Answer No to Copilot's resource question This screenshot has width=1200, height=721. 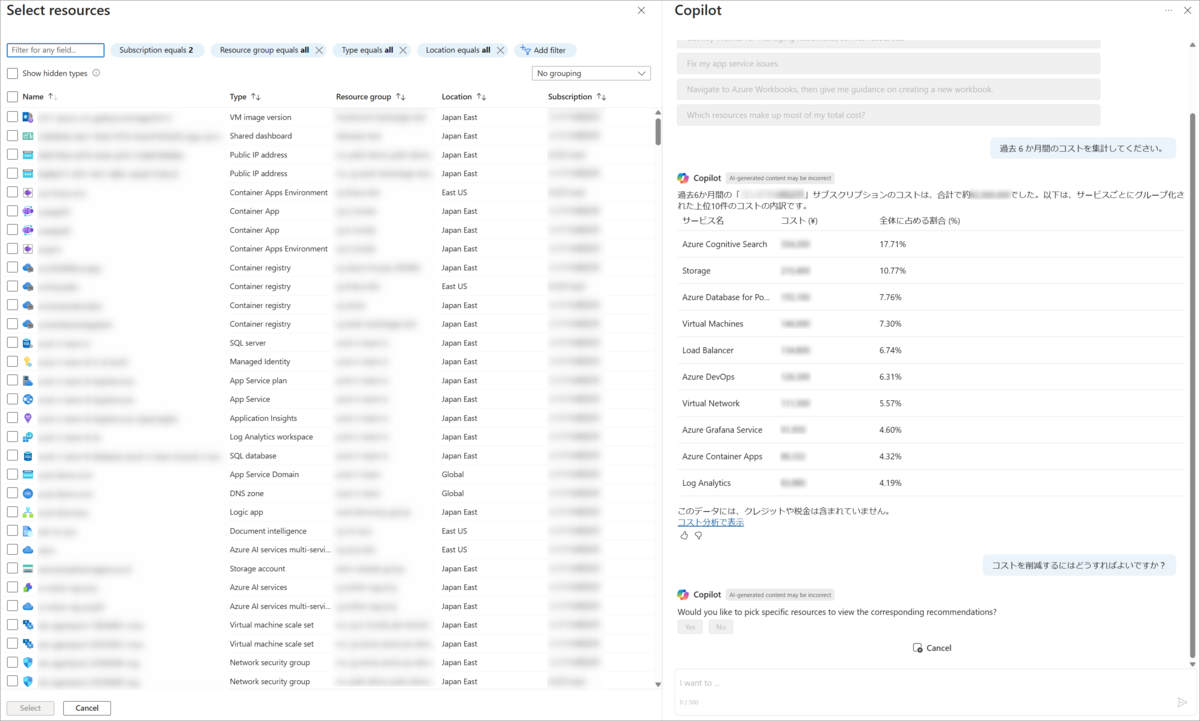pos(720,627)
